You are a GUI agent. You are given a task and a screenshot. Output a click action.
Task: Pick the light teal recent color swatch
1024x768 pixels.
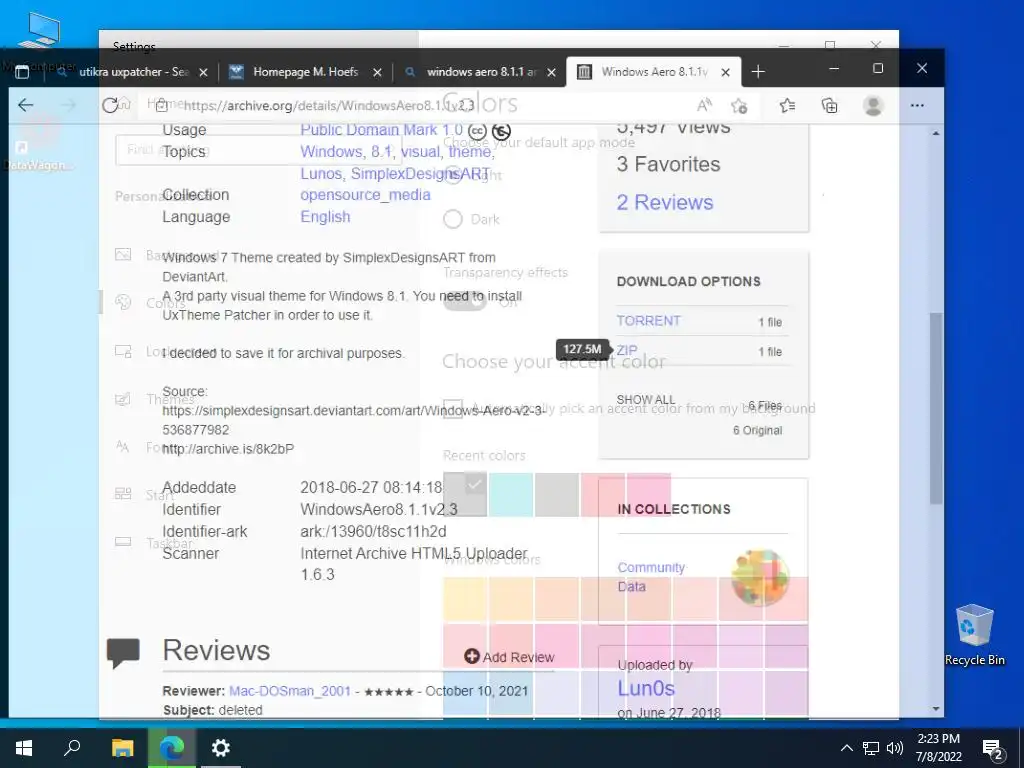pyautogui.click(x=511, y=494)
